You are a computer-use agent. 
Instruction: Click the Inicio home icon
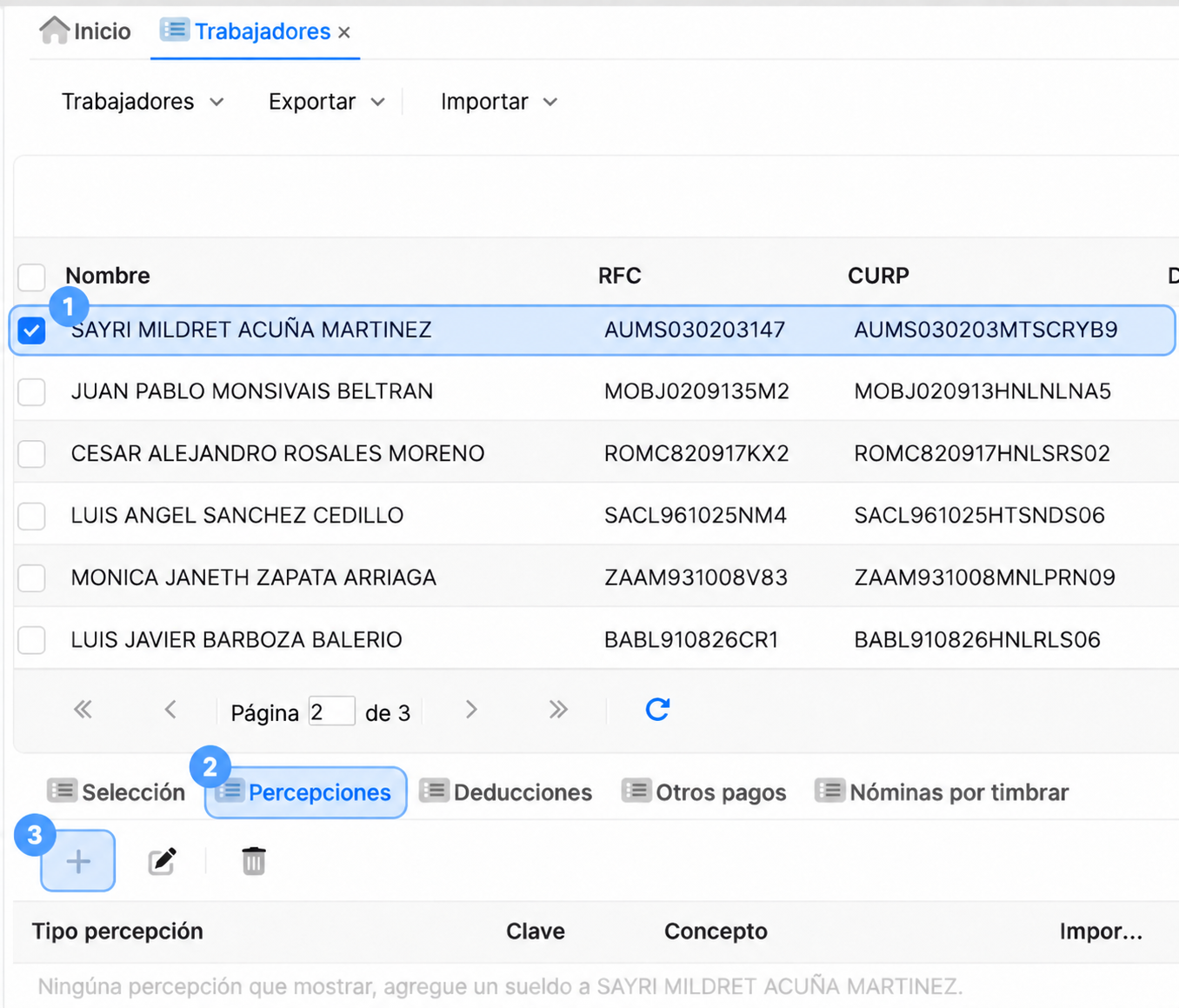point(54,30)
